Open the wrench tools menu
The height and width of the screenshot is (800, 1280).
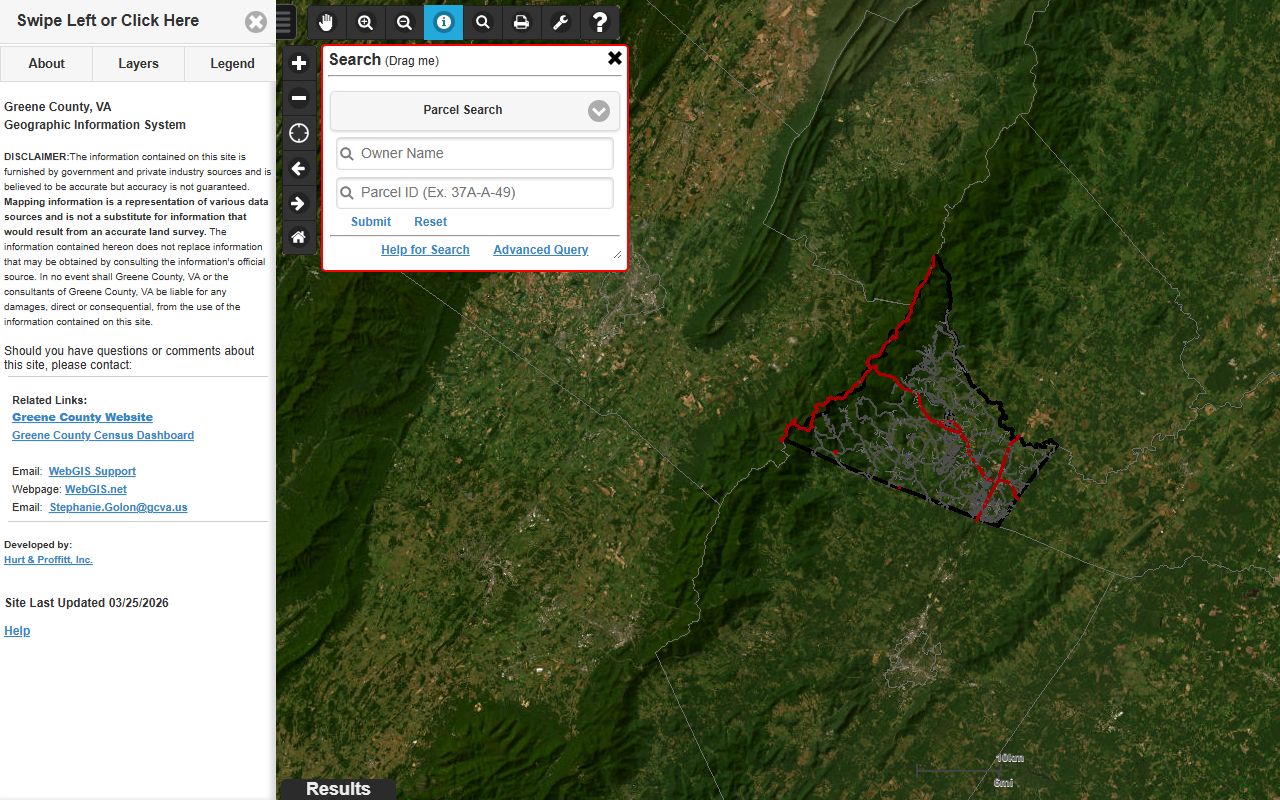click(x=560, y=22)
